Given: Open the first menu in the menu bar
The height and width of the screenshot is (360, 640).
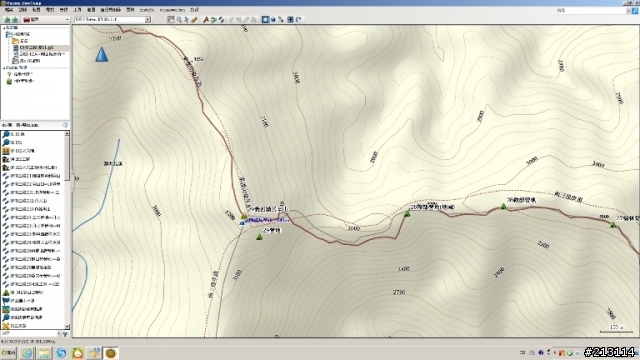Looking at the screenshot, I should click(x=9, y=9).
